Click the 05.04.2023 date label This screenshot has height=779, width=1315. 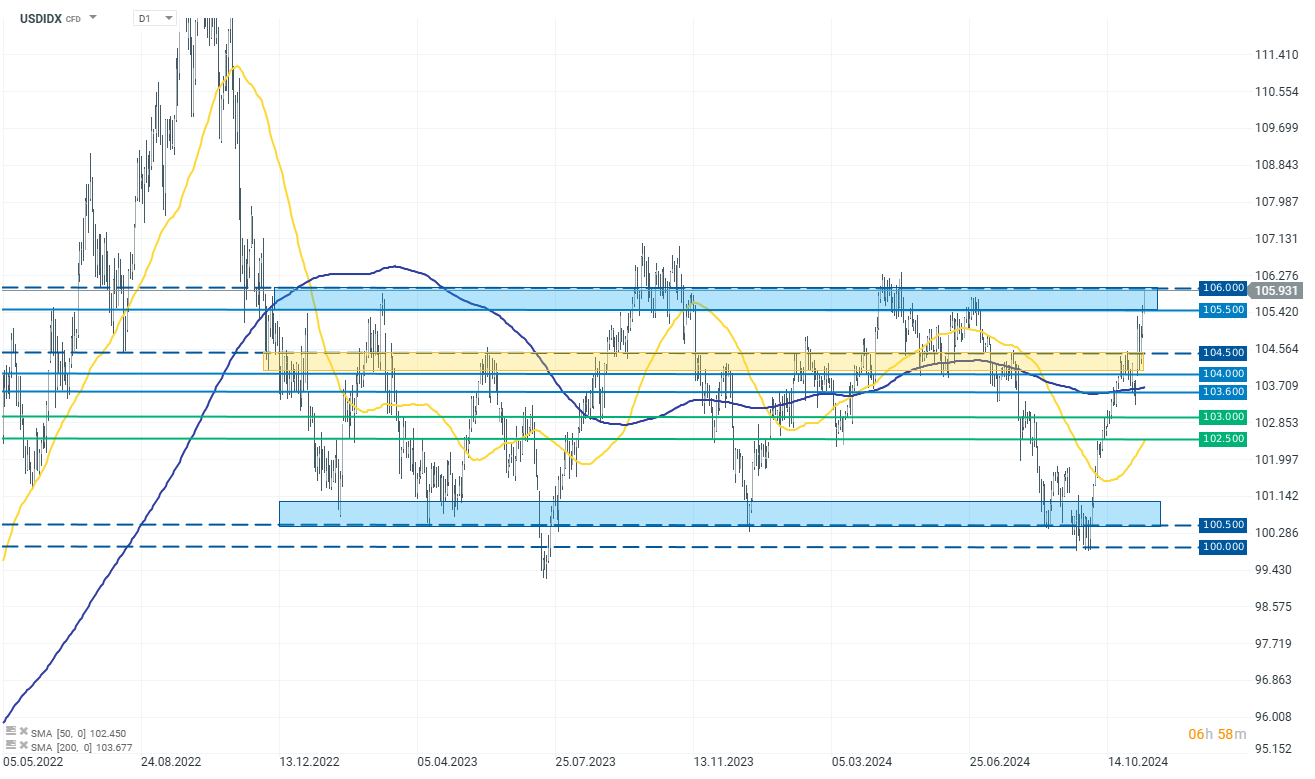pyautogui.click(x=447, y=761)
